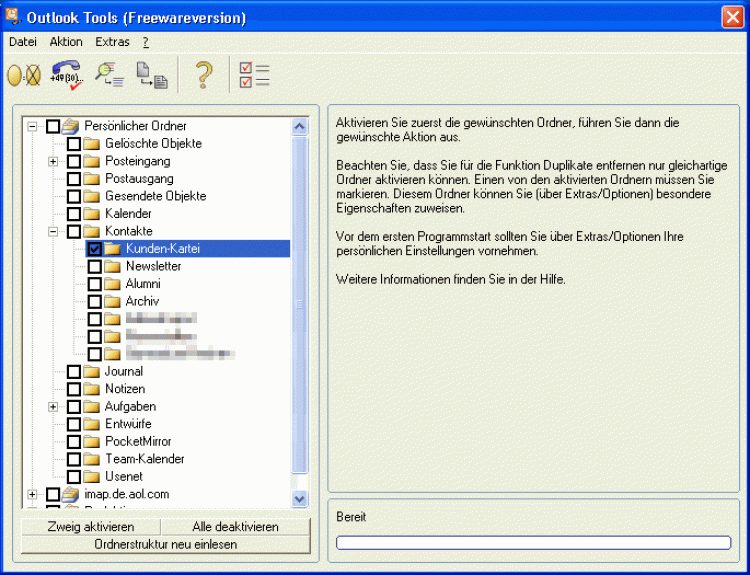The width and height of the screenshot is (750, 575).
Task: Click the folder tree scrollbar thumb
Action: 299,305
